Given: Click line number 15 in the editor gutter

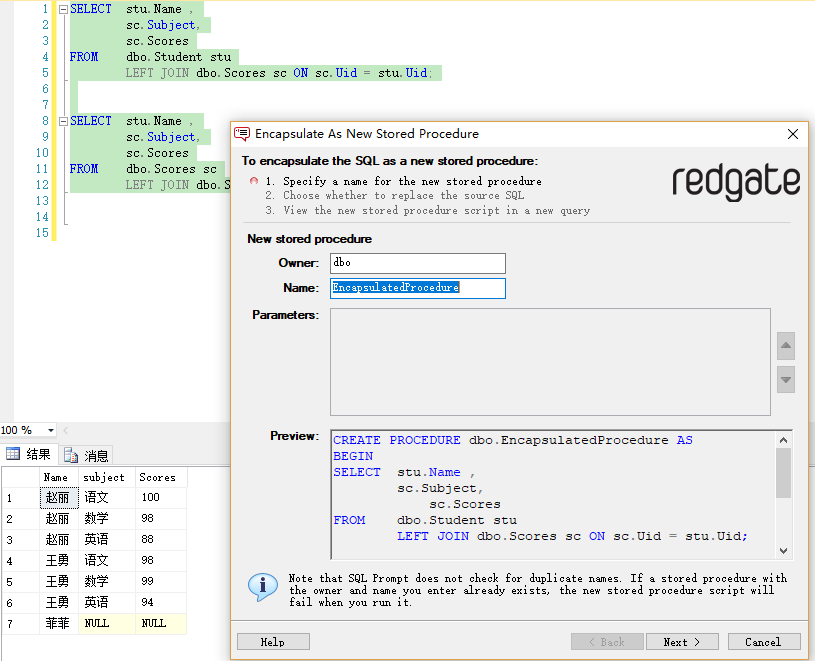Looking at the screenshot, I should 42,233.
